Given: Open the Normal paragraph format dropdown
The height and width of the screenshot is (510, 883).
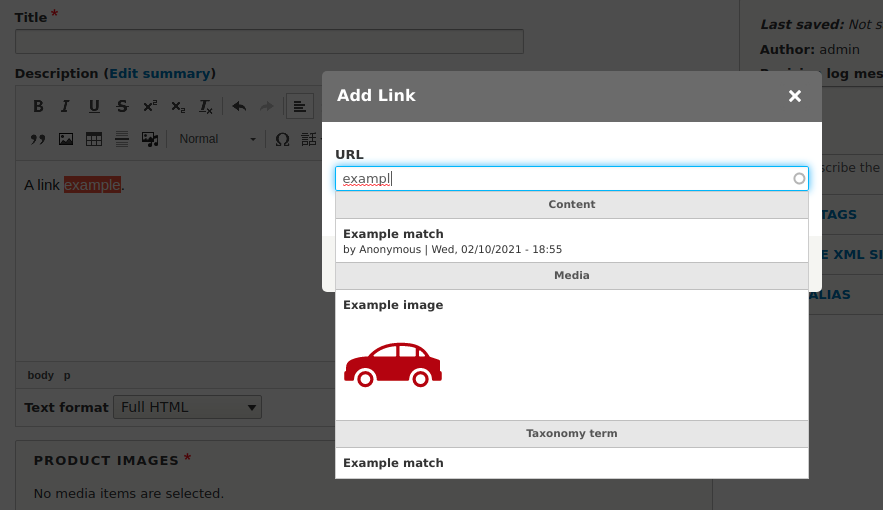Looking at the screenshot, I should (217, 139).
